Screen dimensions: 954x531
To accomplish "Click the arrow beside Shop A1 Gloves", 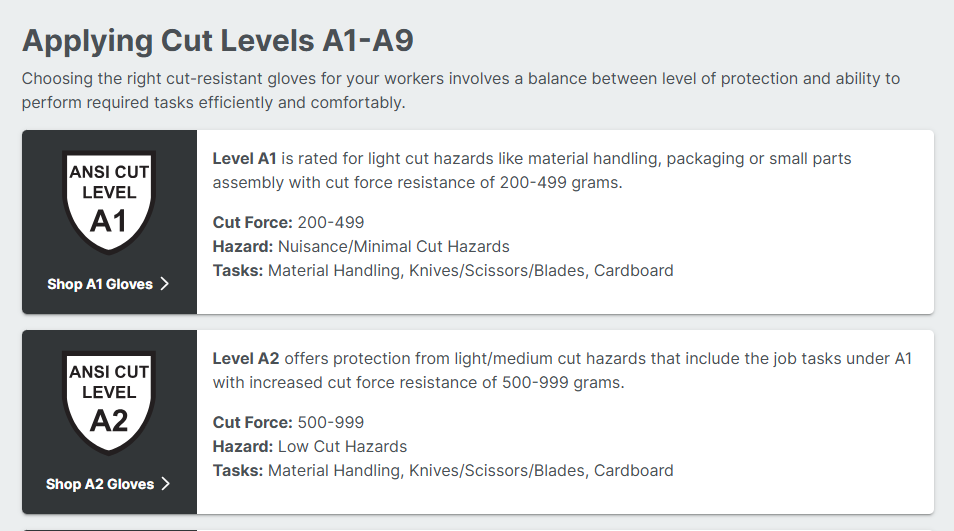I will [165, 284].
